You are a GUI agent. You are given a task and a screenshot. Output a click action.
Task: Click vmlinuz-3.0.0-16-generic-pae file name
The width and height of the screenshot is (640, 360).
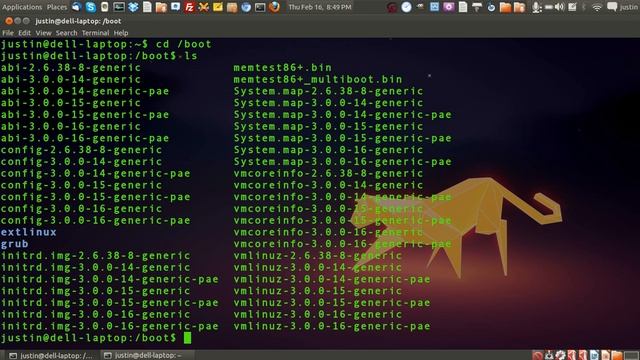tap(332, 327)
